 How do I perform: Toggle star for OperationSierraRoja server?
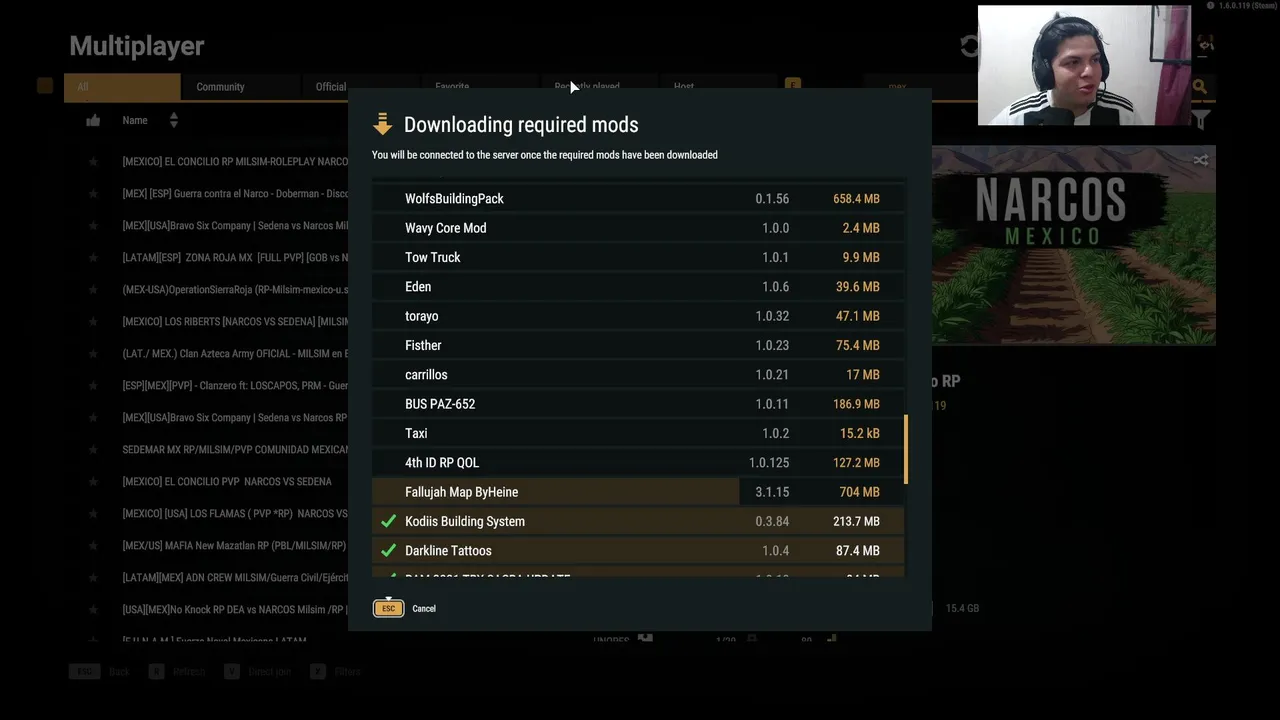[x=93, y=289]
